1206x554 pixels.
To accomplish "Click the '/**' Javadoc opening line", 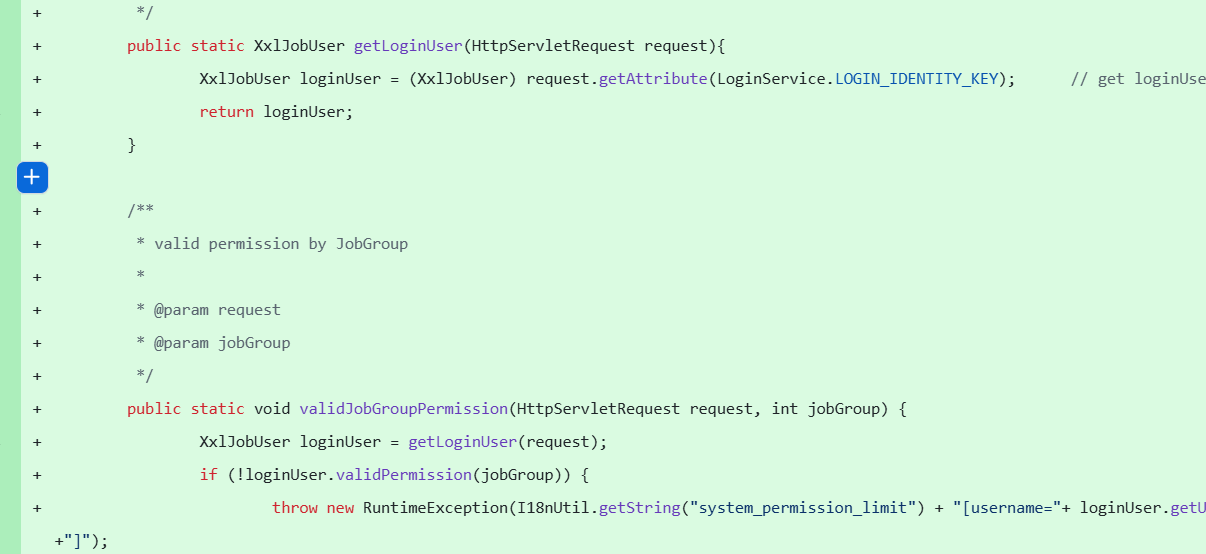I will click(140, 211).
